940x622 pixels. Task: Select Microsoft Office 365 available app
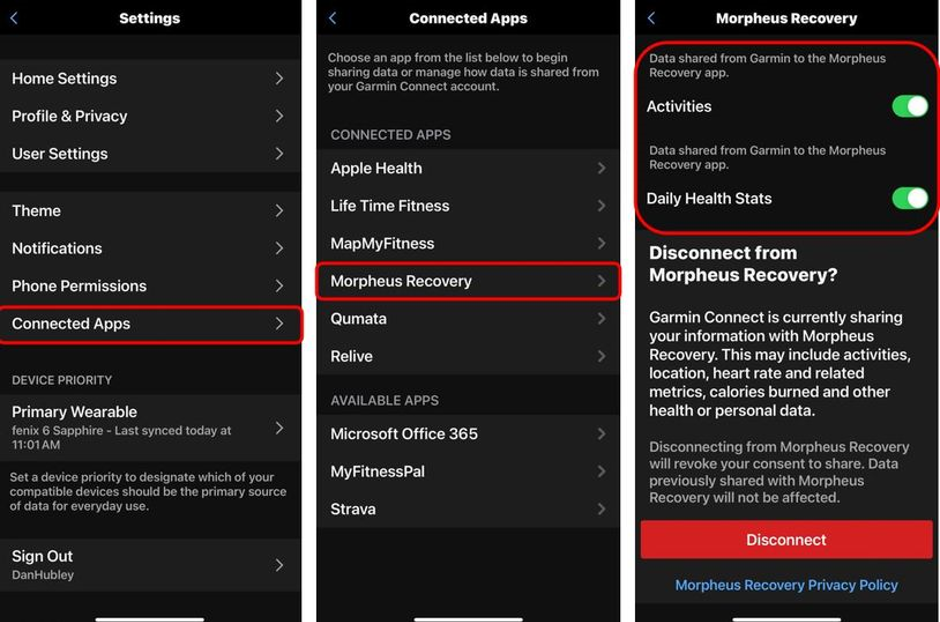click(x=468, y=434)
